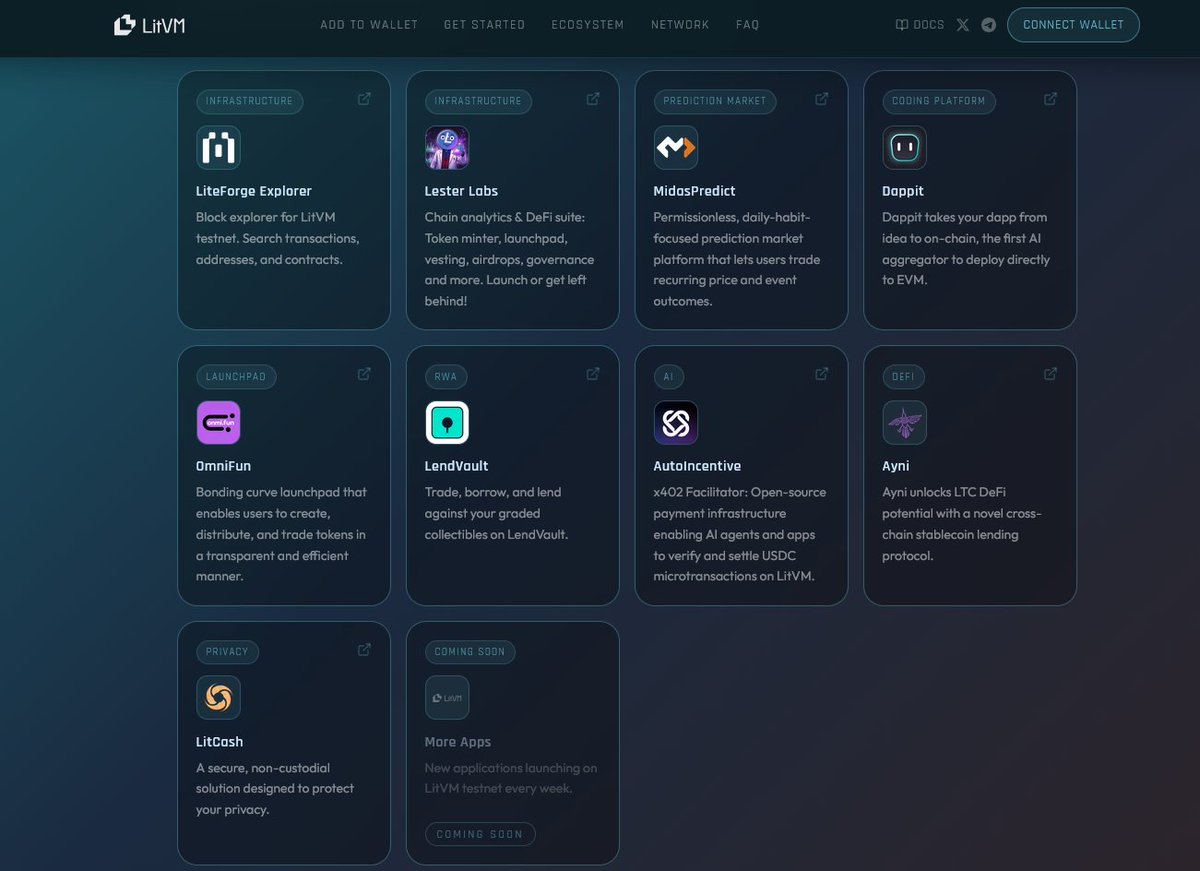The image size is (1200, 871).
Task: Open LendVault external link icon
Action: pyautogui.click(x=593, y=374)
